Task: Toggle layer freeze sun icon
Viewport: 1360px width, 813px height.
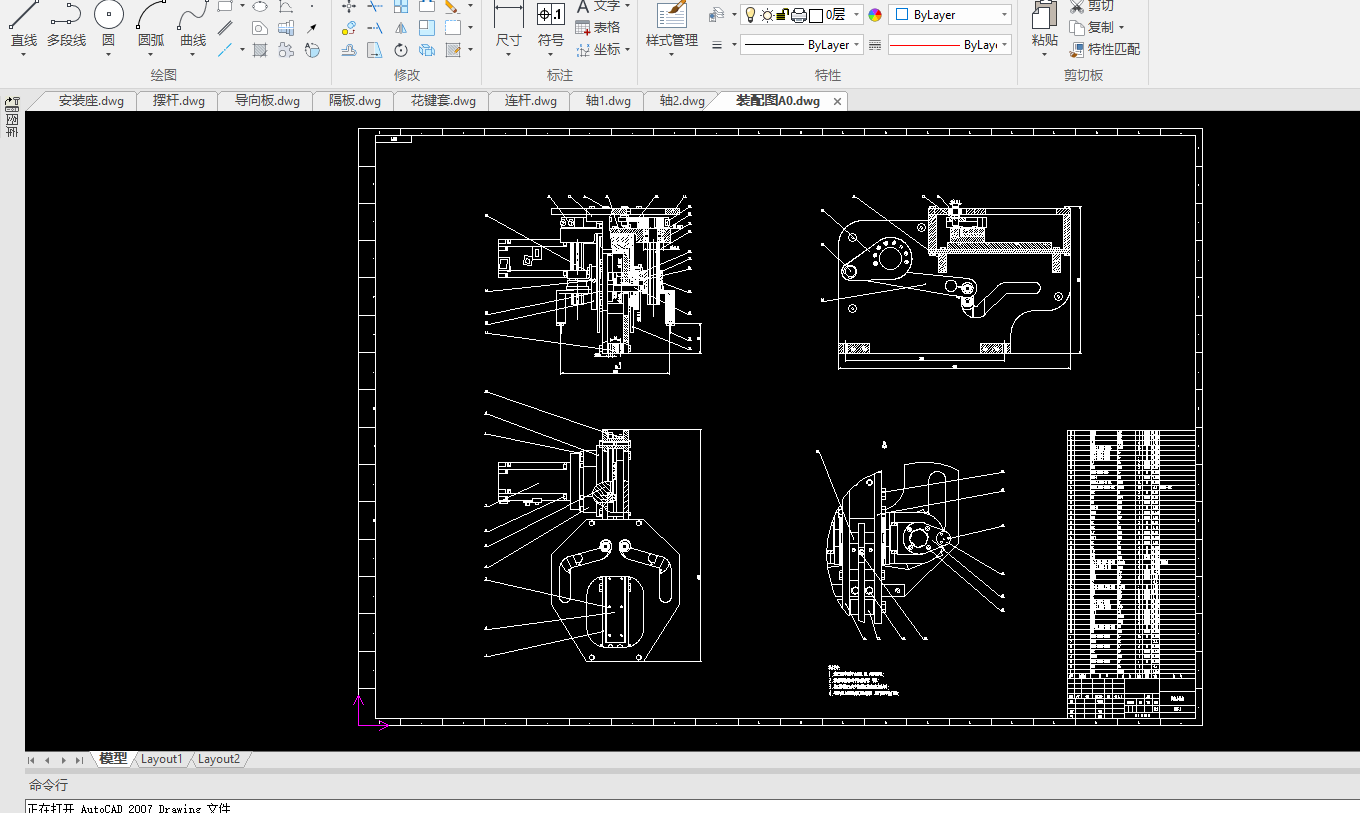Action: (x=767, y=15)
